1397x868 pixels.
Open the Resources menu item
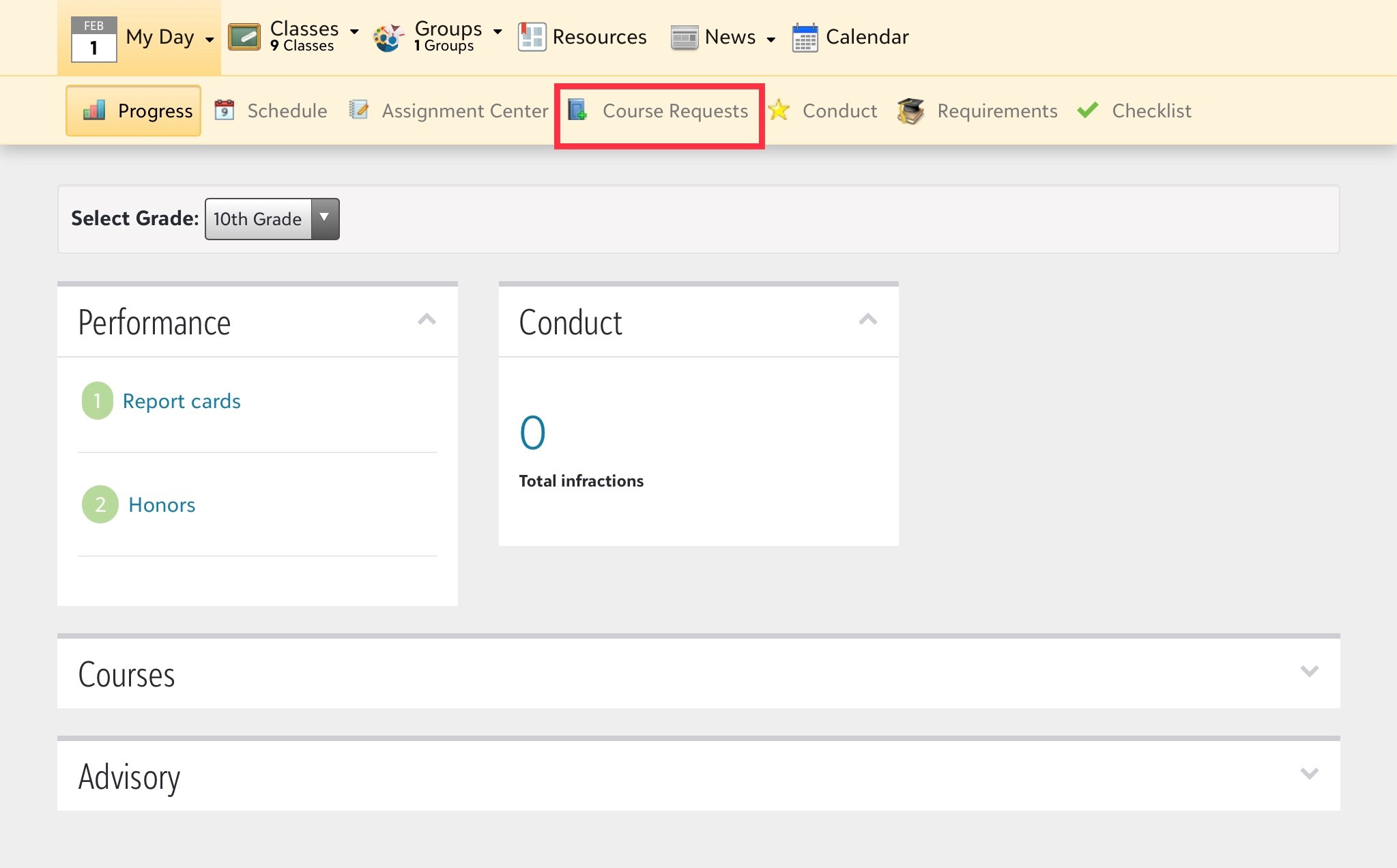583,37
